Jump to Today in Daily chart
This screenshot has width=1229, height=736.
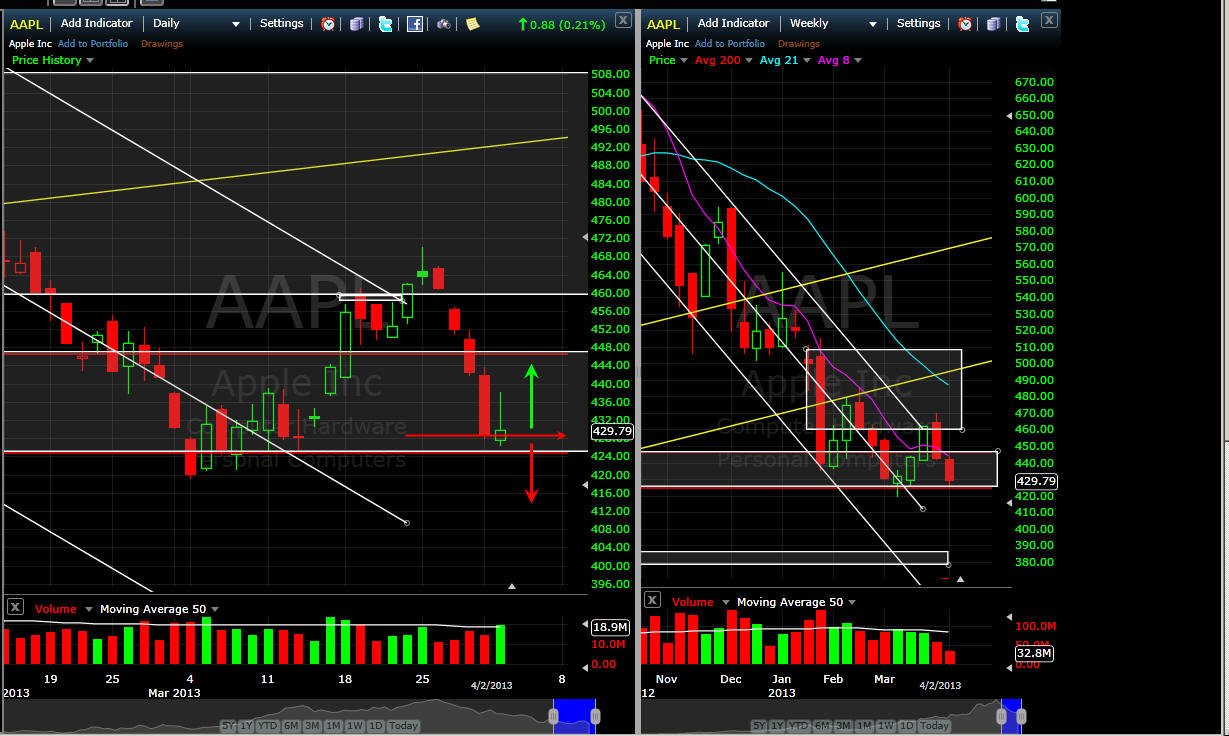[x=404, y=725]
